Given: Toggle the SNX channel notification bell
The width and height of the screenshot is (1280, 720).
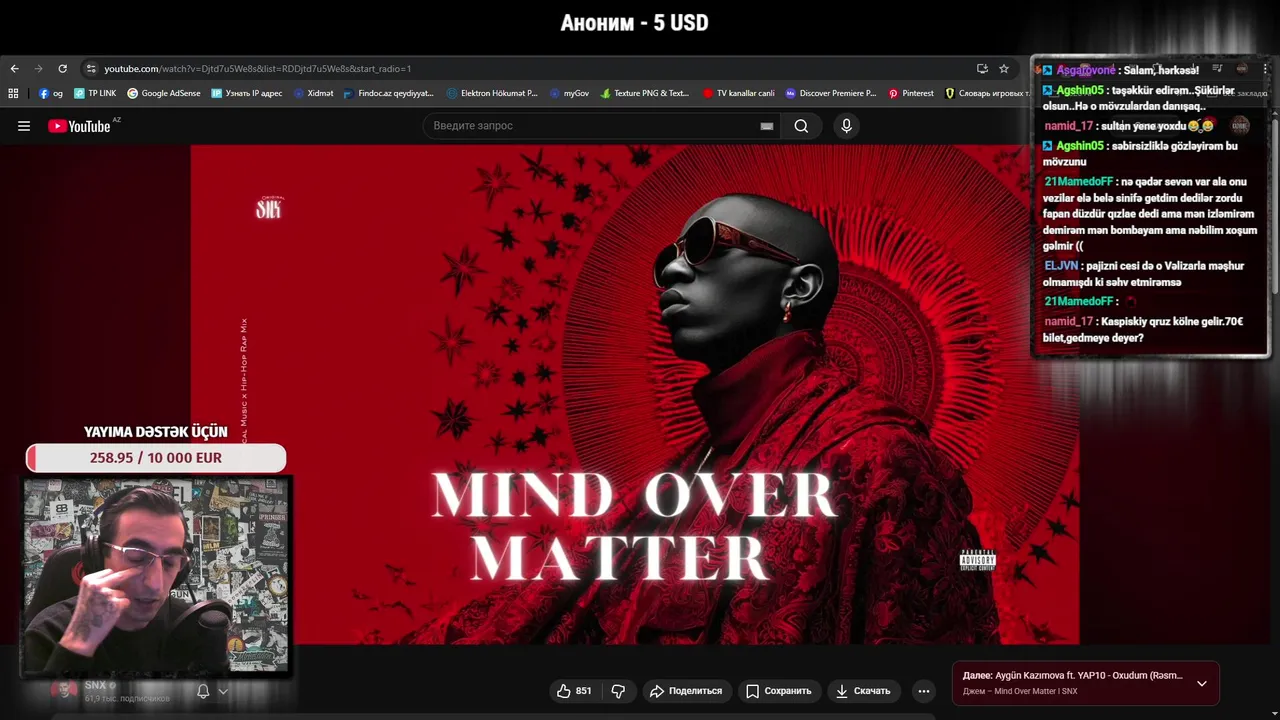Looking at the screenshot, I should pyautogui.click(x=203, y=691).
